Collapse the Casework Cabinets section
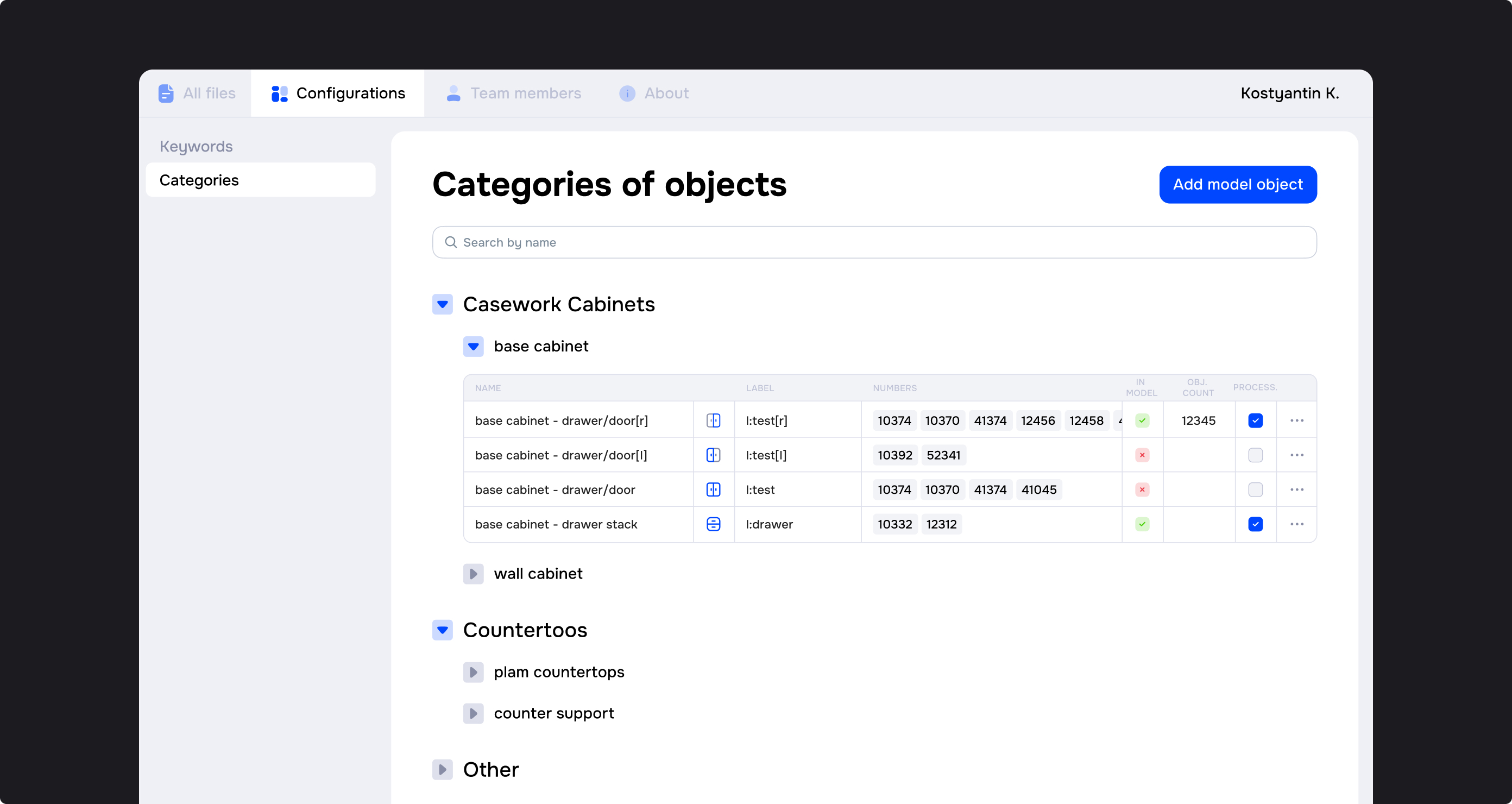Screen dimensions: 1512x804 click(443, 304)
